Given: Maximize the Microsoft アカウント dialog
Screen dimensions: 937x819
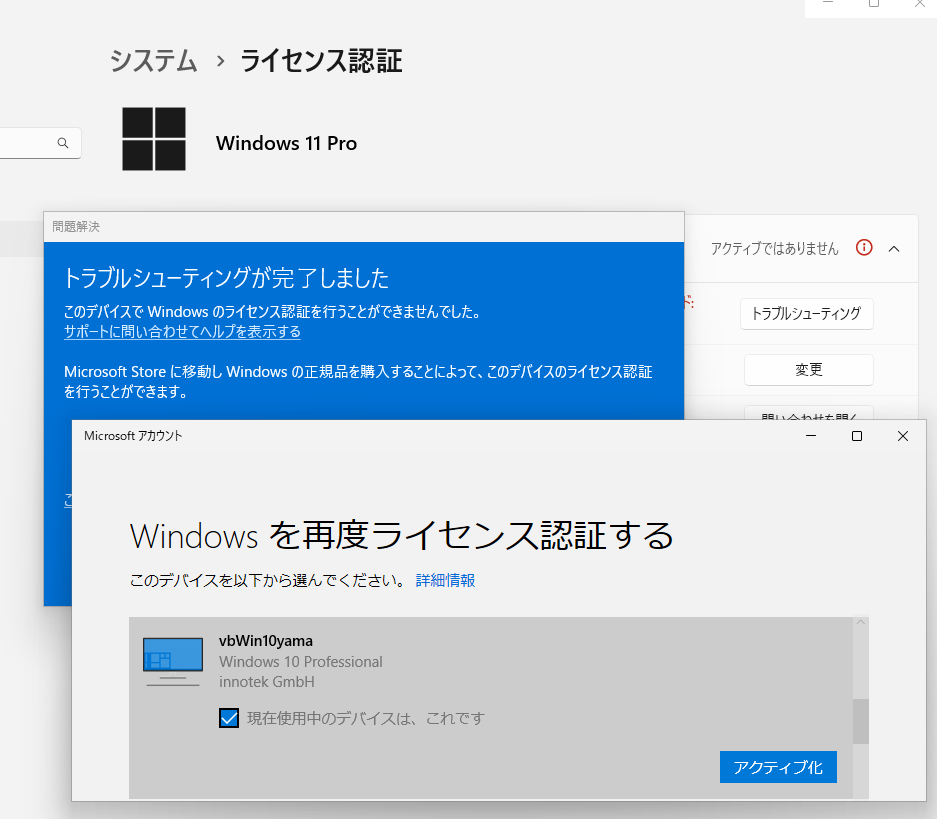Looking at the screenshot, I should coord(856,436).
